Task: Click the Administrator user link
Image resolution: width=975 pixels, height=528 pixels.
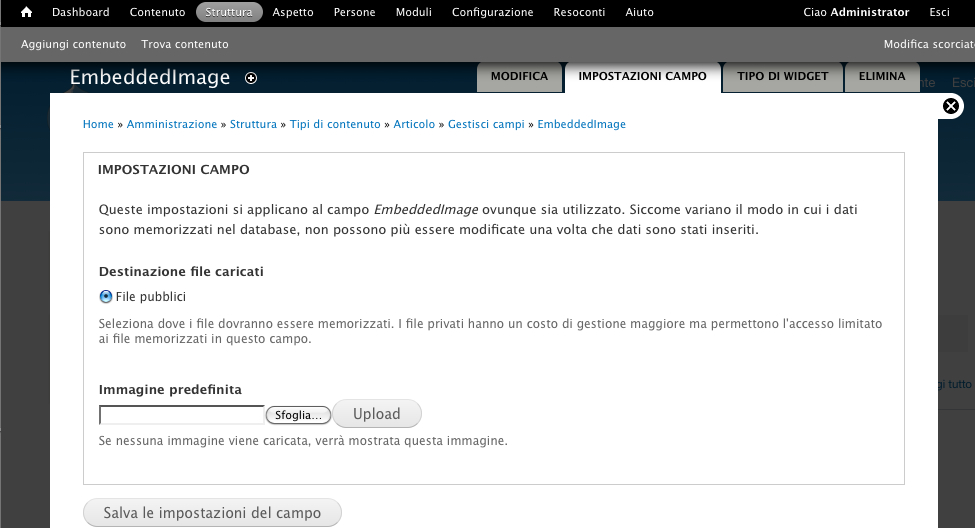Action: pyautogui.click(x=869, y=12)
